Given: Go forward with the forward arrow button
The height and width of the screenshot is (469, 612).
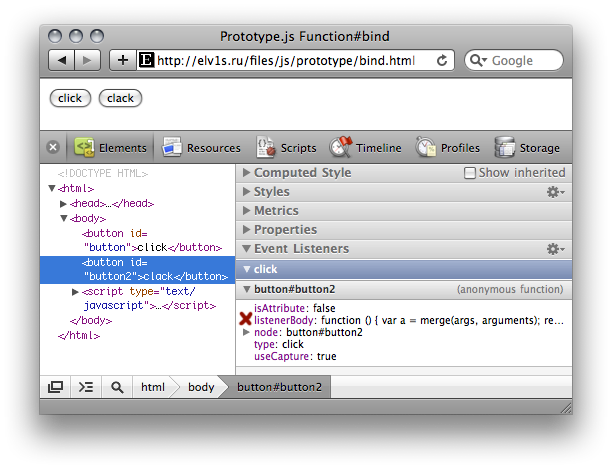Looking at the screenshot, I should tap(87, 60).
